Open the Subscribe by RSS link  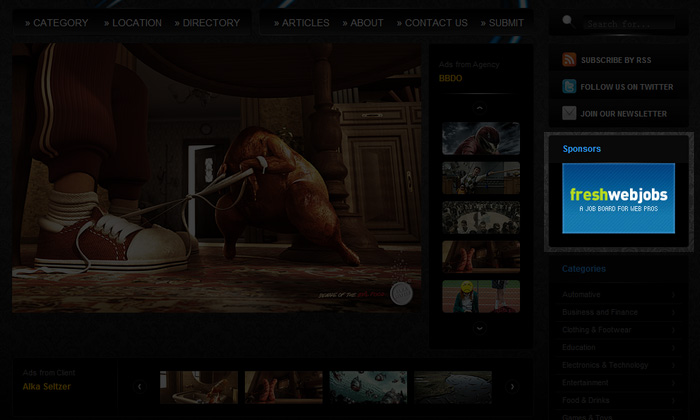(616, 60)
